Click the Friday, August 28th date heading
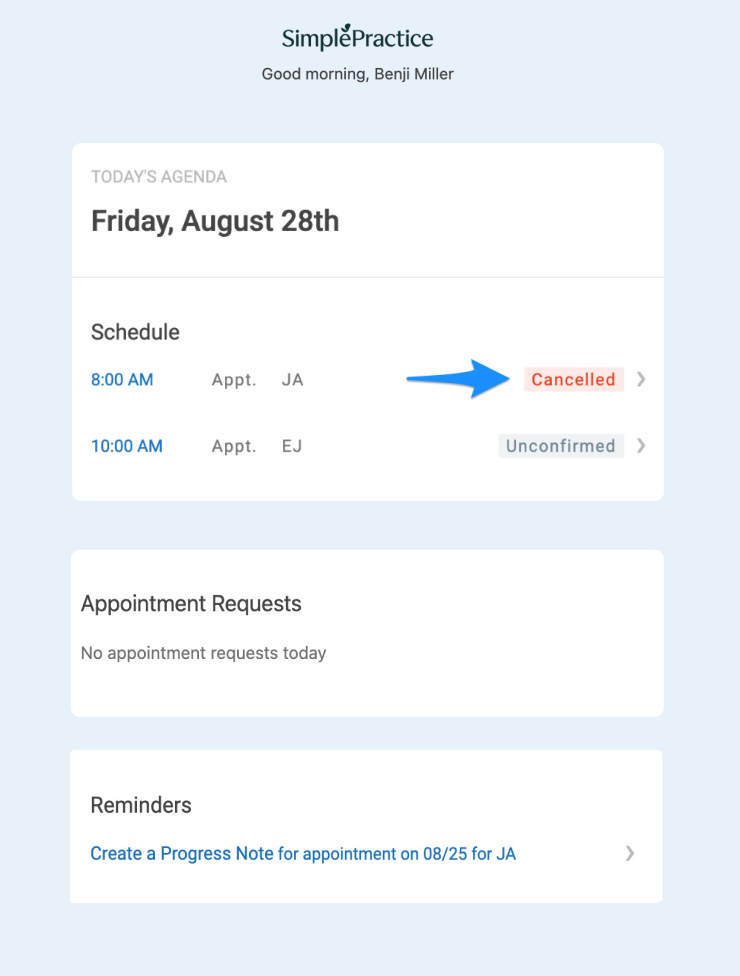Viewport: 740px width, 976px height. click(215, 221)
